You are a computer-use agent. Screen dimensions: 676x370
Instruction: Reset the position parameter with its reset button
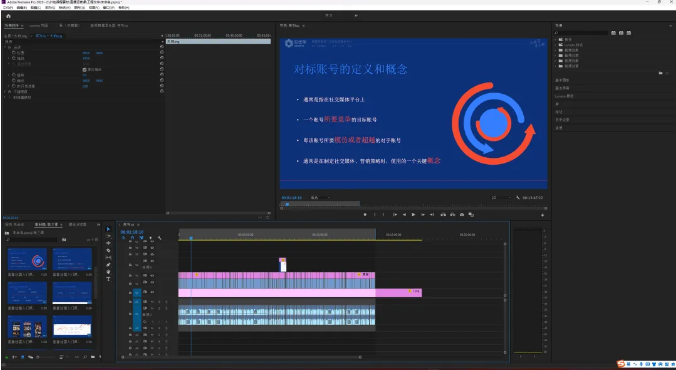pos(162,53)
